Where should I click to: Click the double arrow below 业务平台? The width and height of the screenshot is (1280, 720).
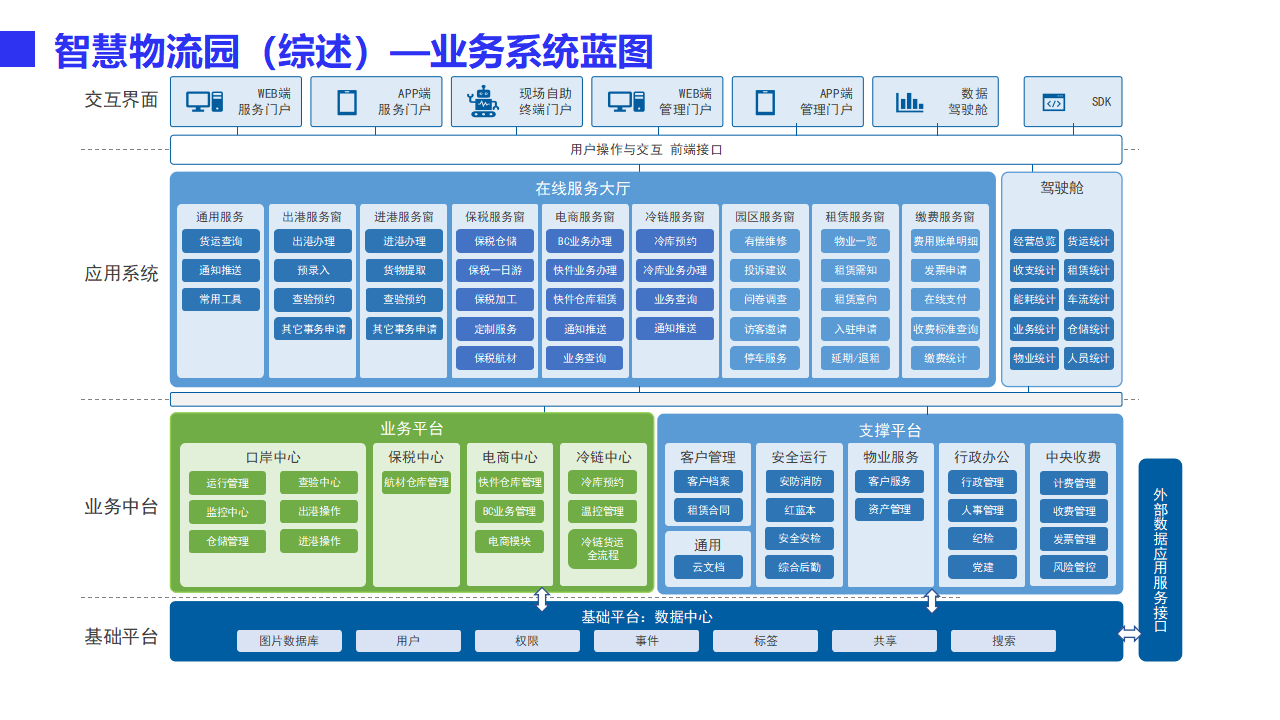pos(542,599)
